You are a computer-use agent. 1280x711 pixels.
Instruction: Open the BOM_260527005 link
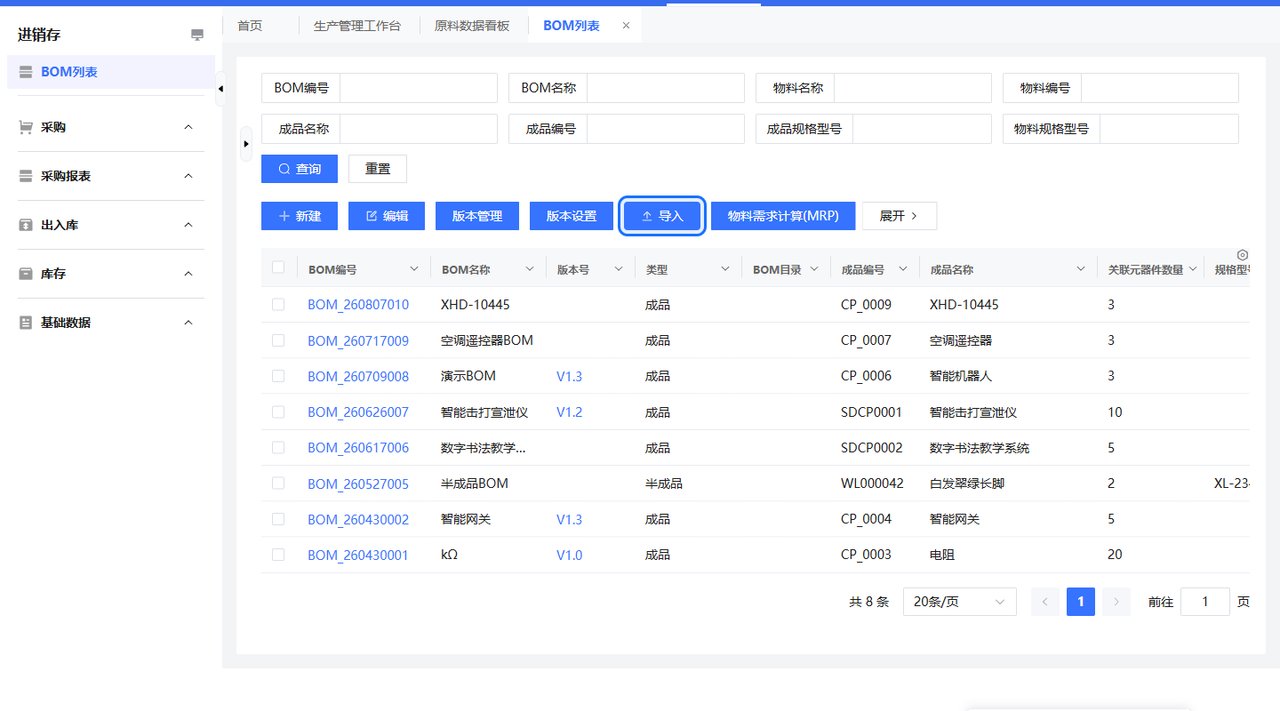pos(358,484)
